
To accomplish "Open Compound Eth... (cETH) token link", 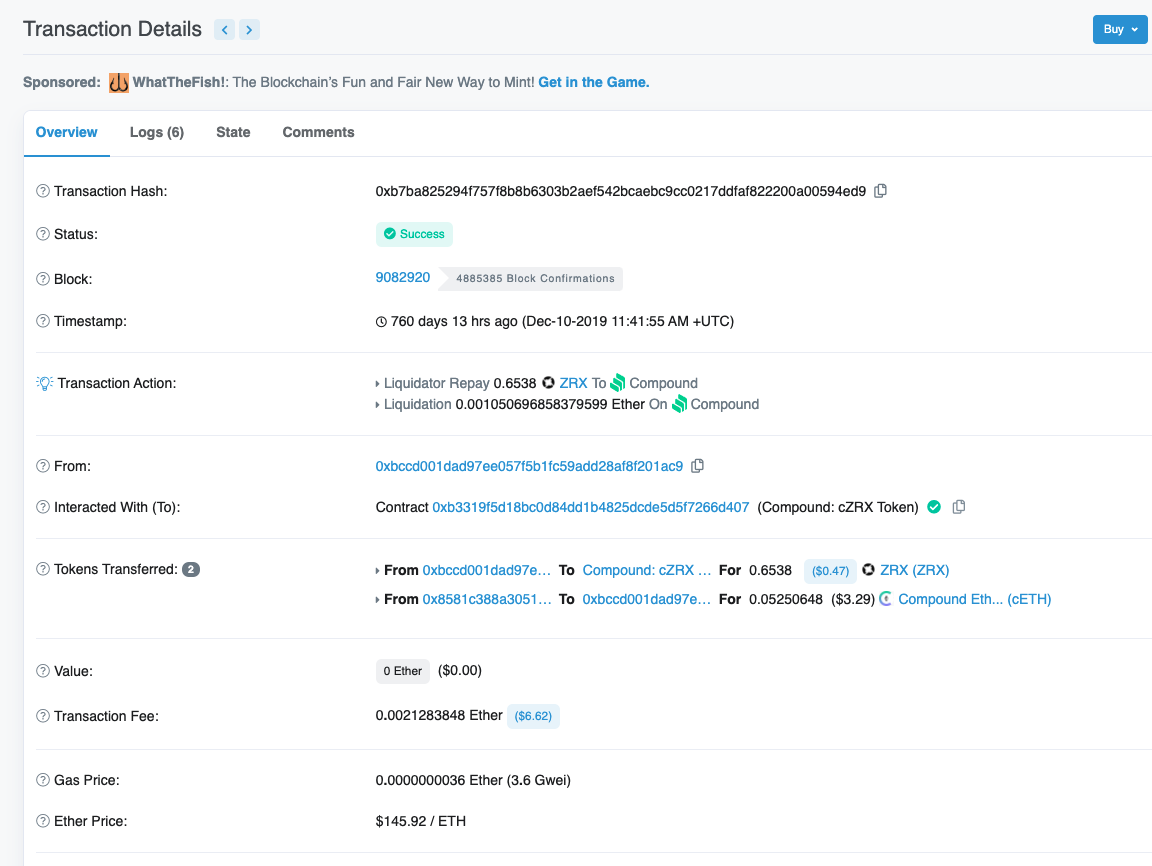I will 975,599.
